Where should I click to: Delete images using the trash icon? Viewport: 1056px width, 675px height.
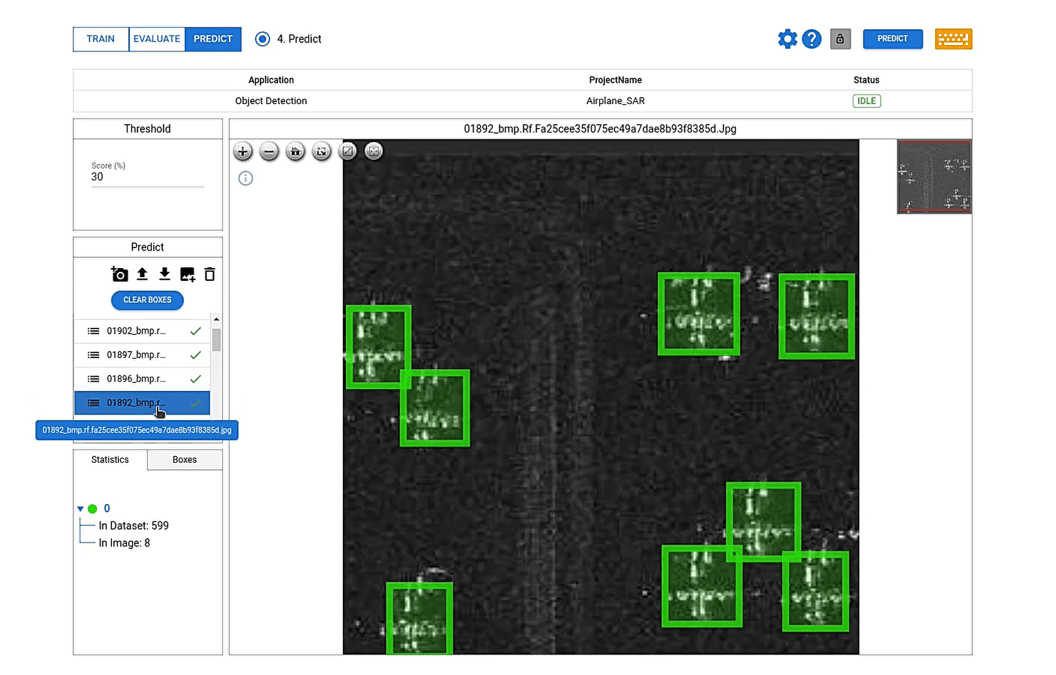[209, 273]
